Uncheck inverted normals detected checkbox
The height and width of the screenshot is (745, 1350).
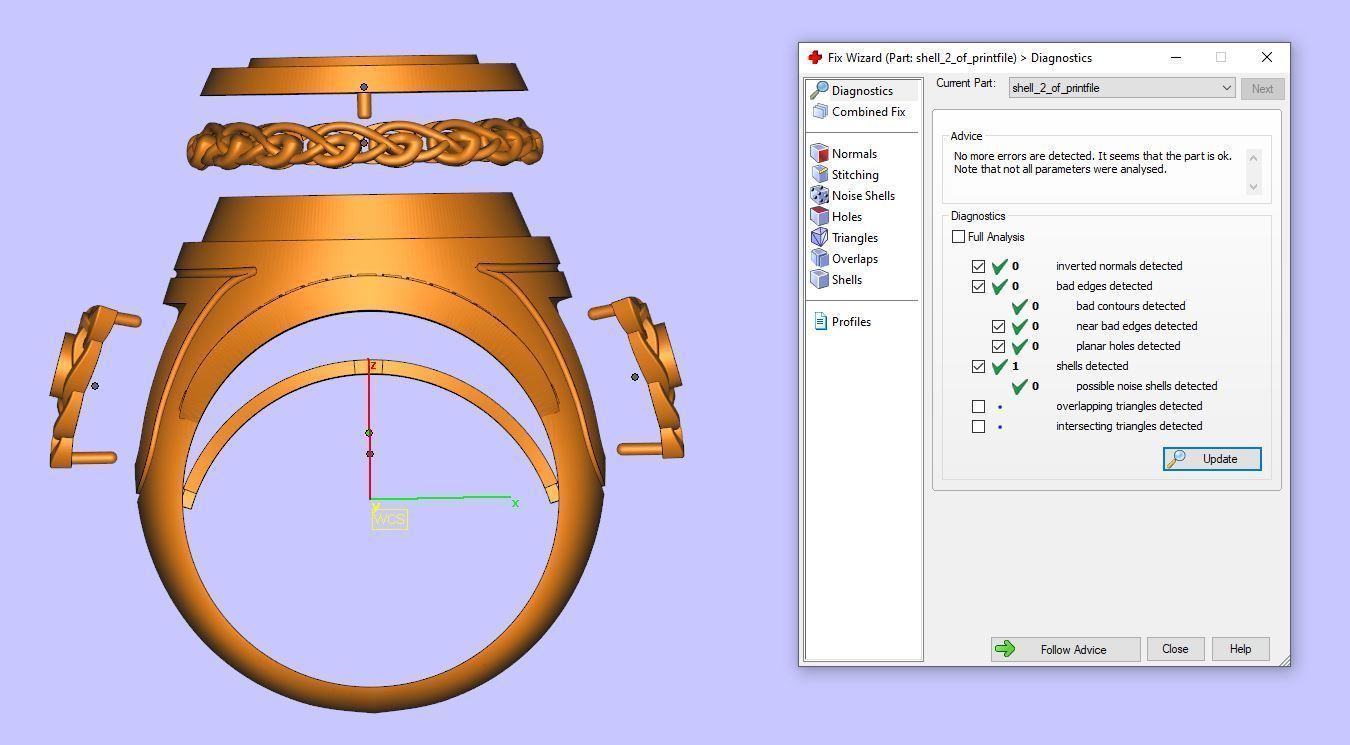pos(978,266)
